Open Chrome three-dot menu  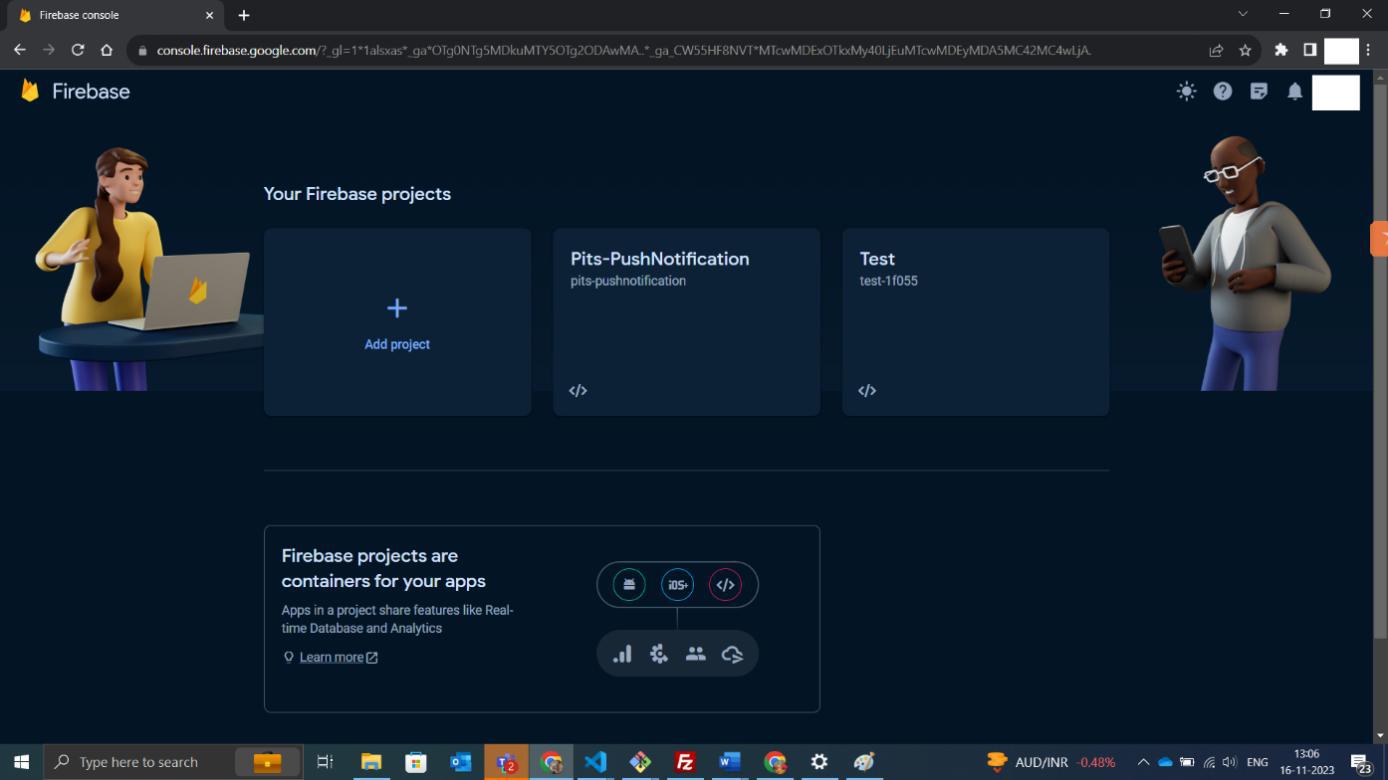1368,50
